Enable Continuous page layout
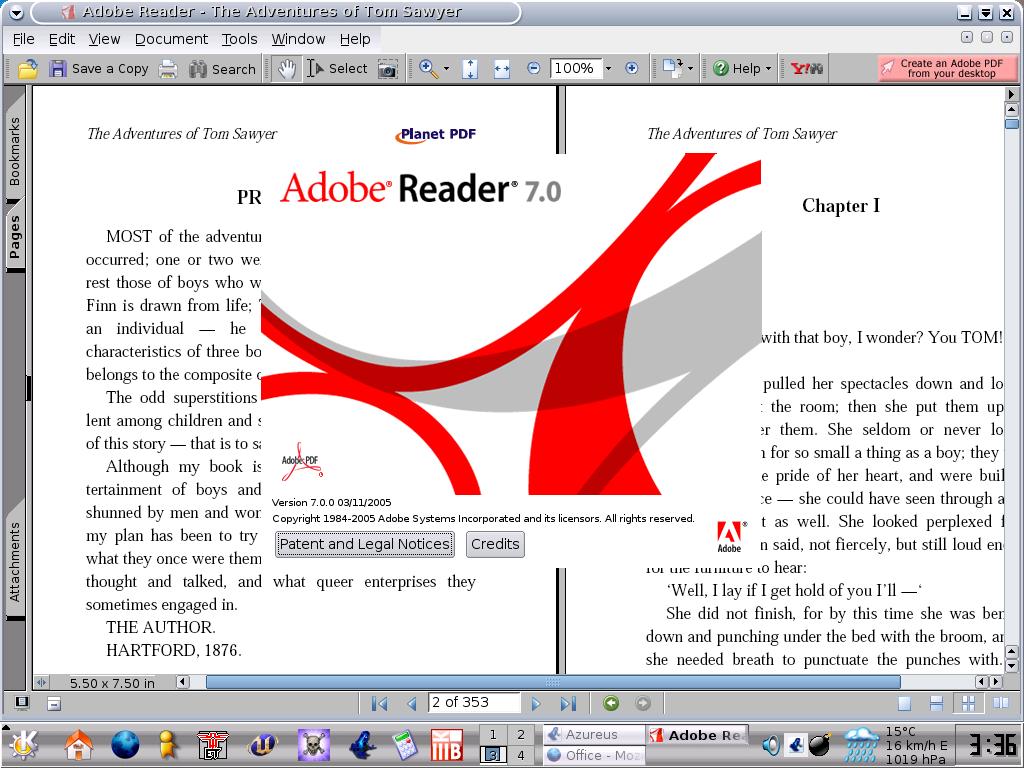This screenshot has height=768, width=1024. pos(936,704)
